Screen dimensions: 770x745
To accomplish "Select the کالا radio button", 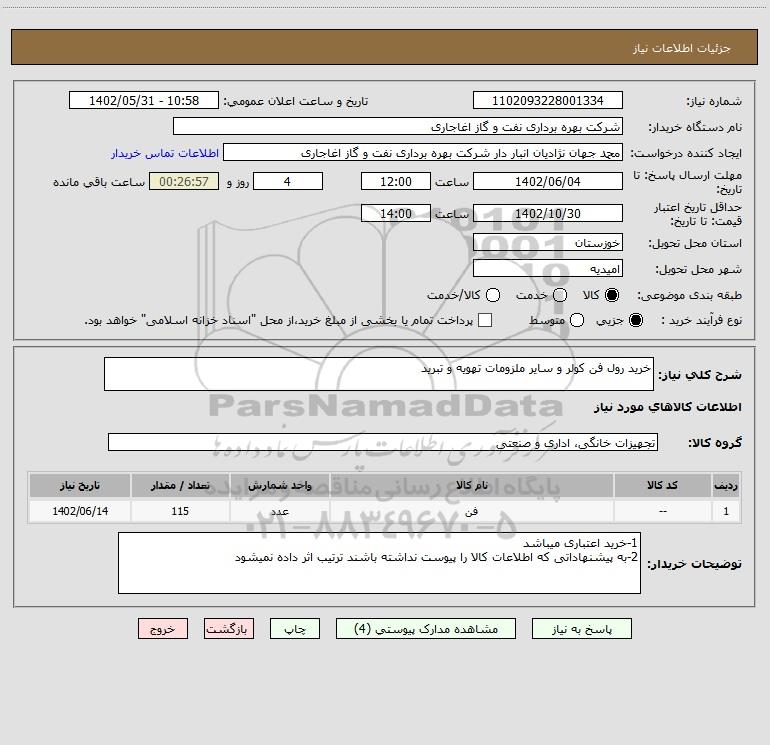I will pos(612,295).
